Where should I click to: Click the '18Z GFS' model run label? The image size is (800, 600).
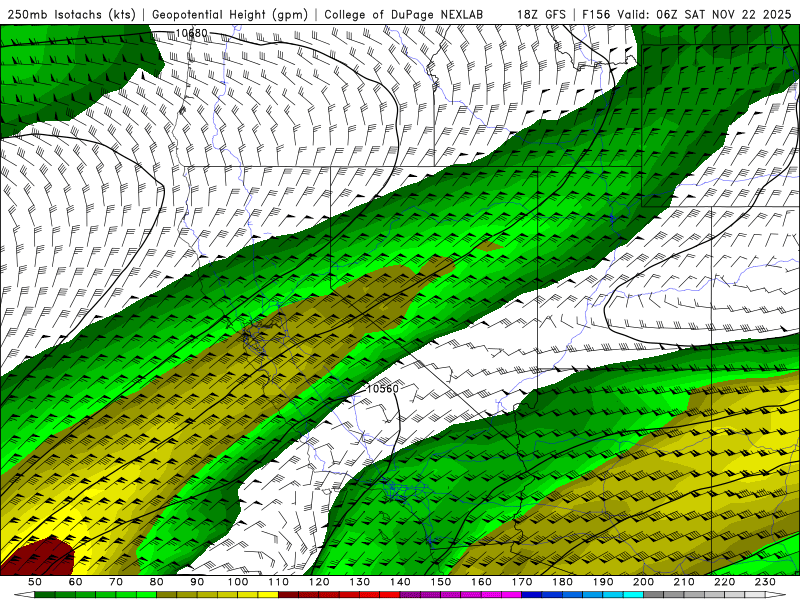pyautogui.click(x=541, y=14)
